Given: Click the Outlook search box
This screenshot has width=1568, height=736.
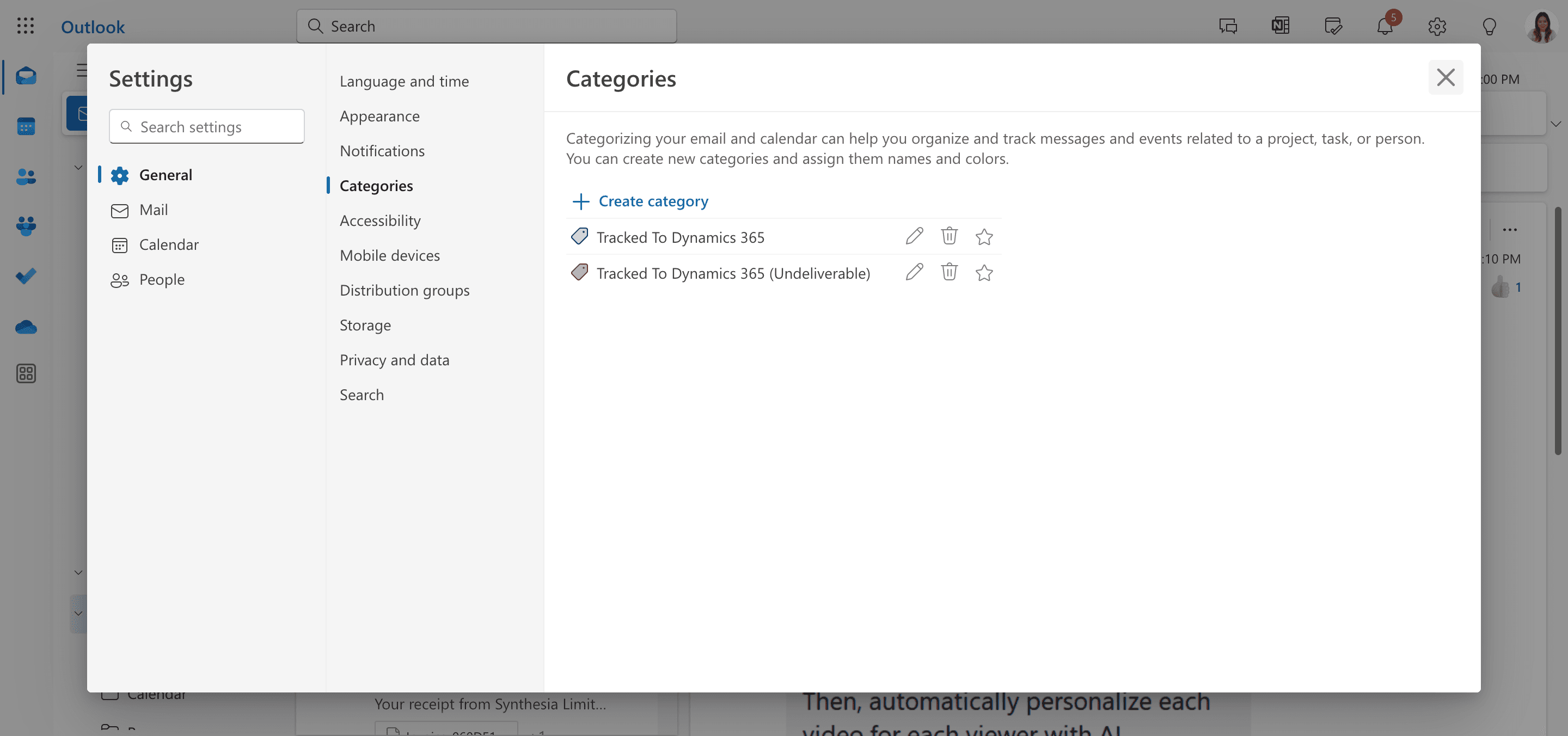Looking at the screenshot, I should pyautogui.click(x=486, y=26).
